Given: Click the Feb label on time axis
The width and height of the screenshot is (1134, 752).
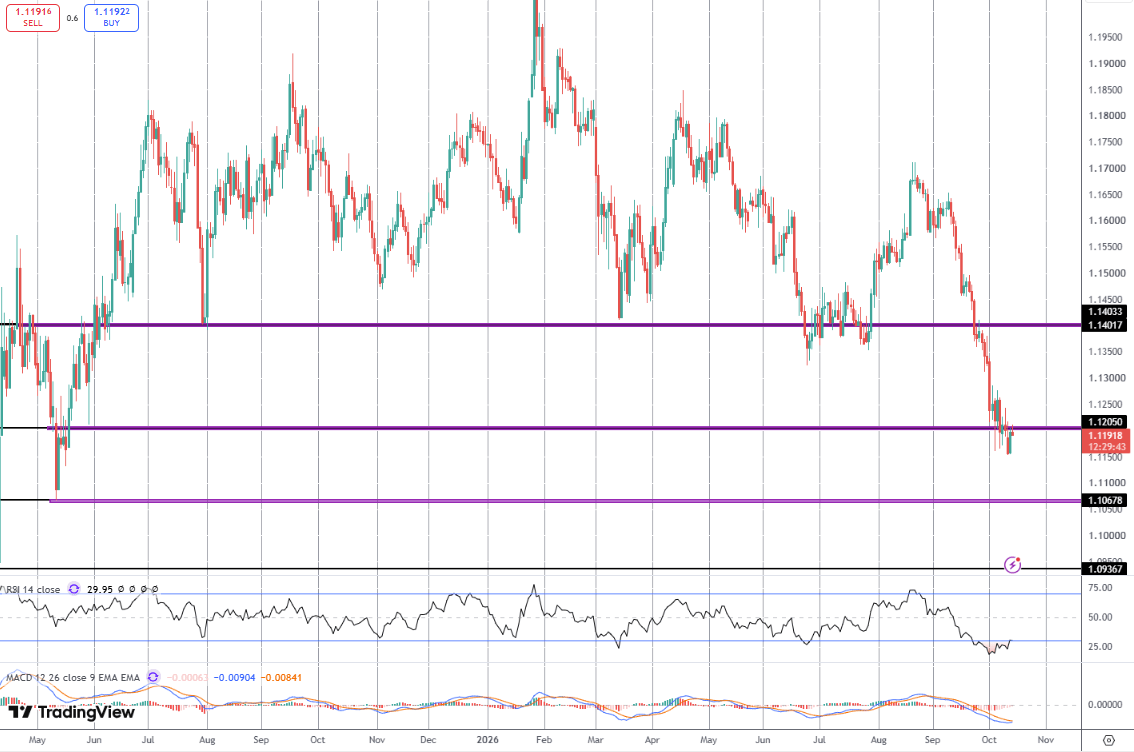Looking at the screenshot, I should (544, 740).
